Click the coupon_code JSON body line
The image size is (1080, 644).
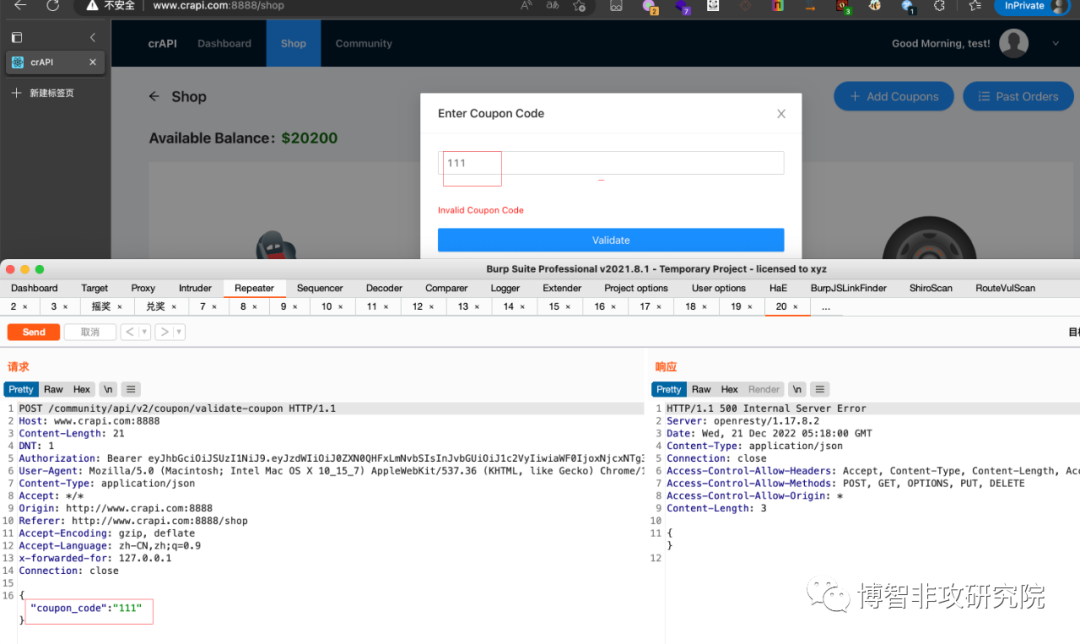[x=86, y=608]
